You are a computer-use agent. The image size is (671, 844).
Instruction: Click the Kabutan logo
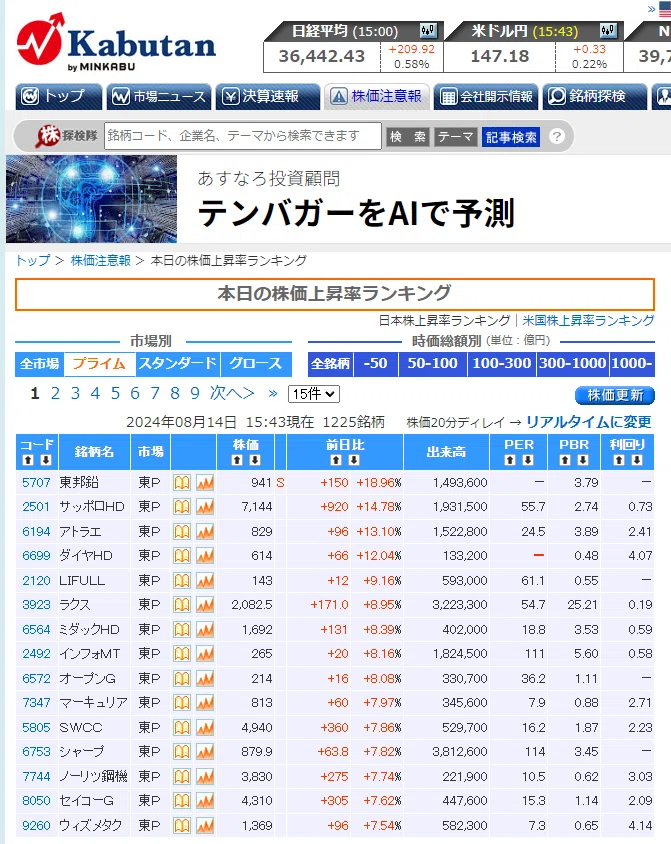coord(116,43)
